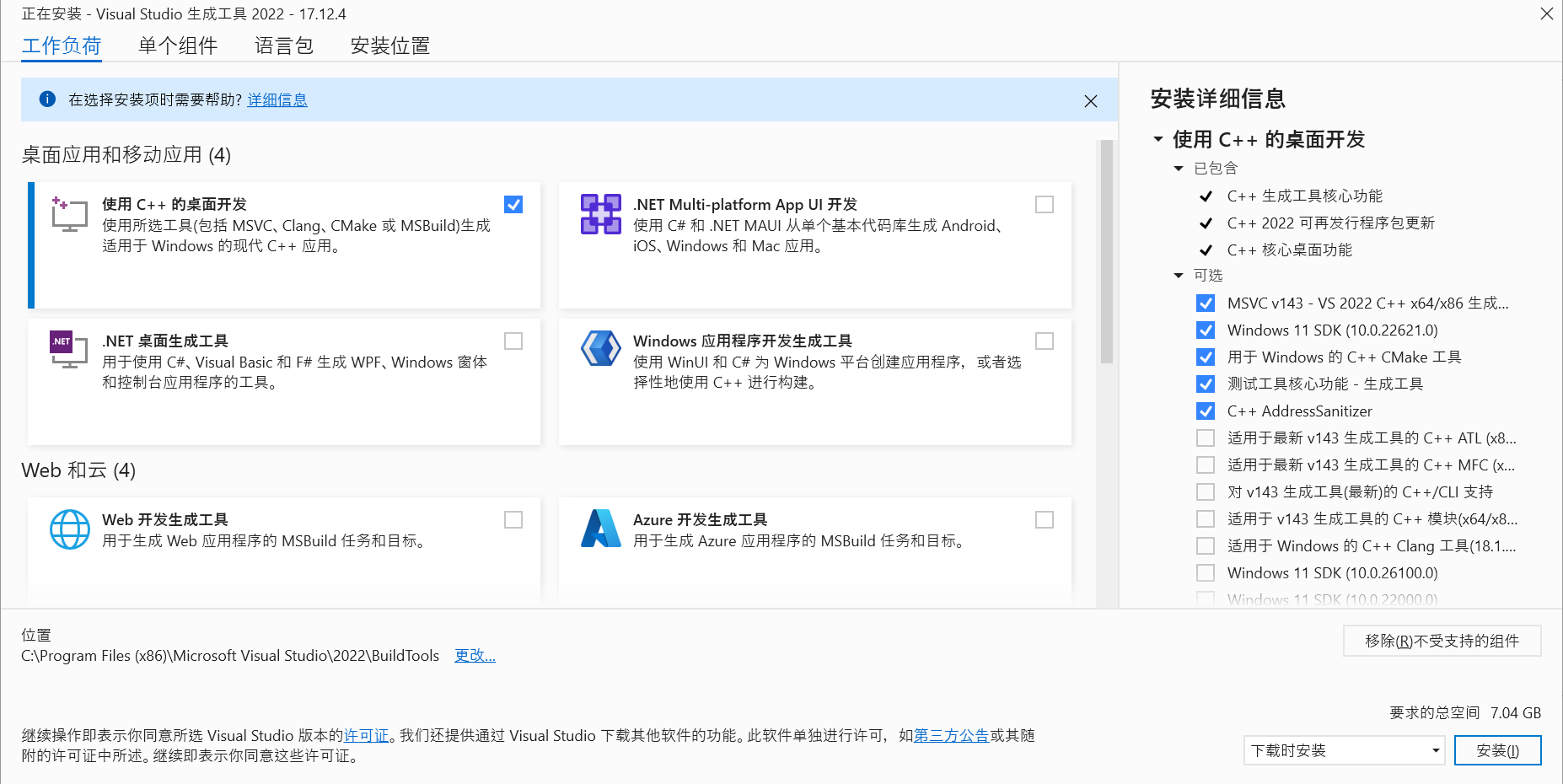Check Windows 11 SDK (10.0.26100.0)
The height and width of the screenshot is (784, 1563).
1206,573
